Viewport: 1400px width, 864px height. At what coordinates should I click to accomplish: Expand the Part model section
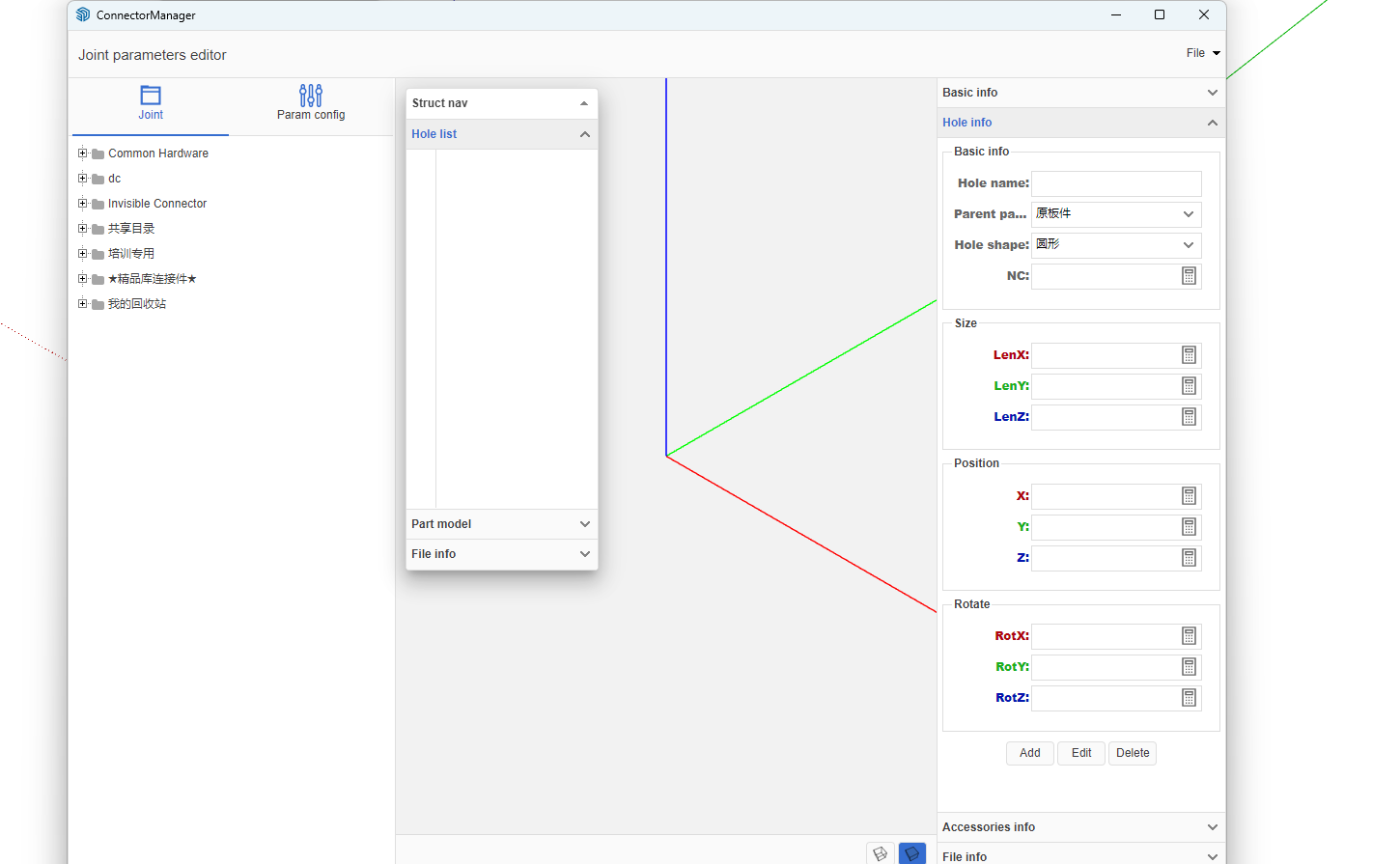tap(501, 524)
